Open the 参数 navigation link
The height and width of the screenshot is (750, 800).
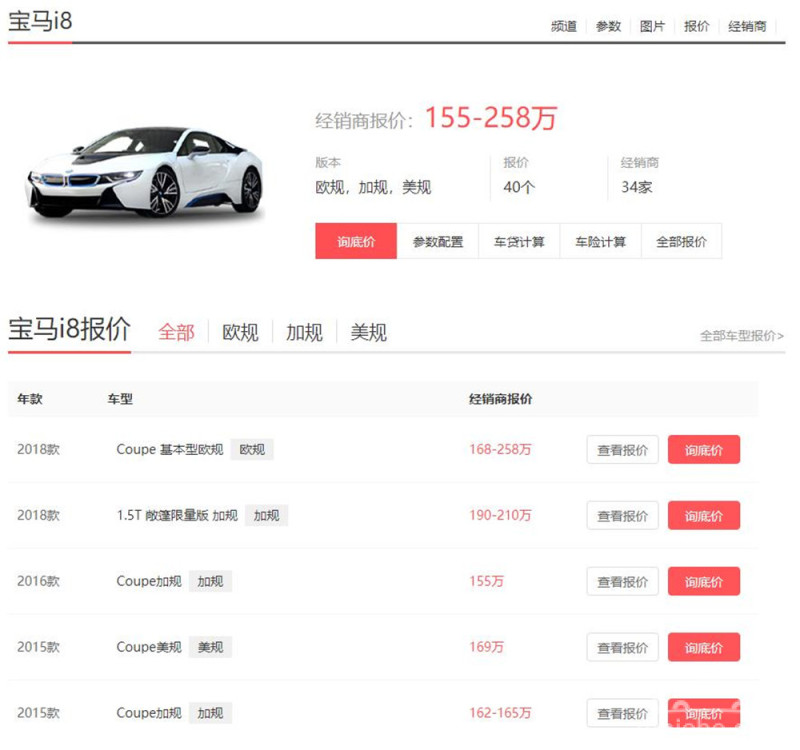[x=608, y=26]
